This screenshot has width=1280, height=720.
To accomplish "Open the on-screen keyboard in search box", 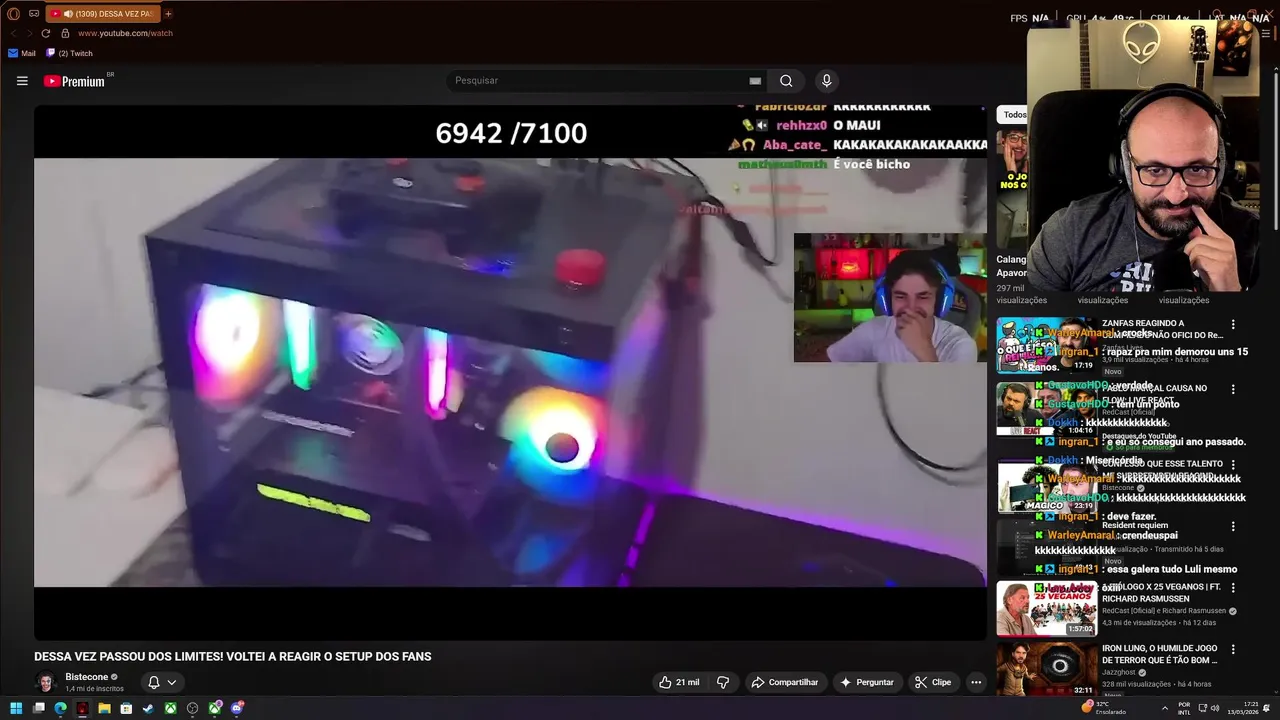I will (x=755, y=81).
